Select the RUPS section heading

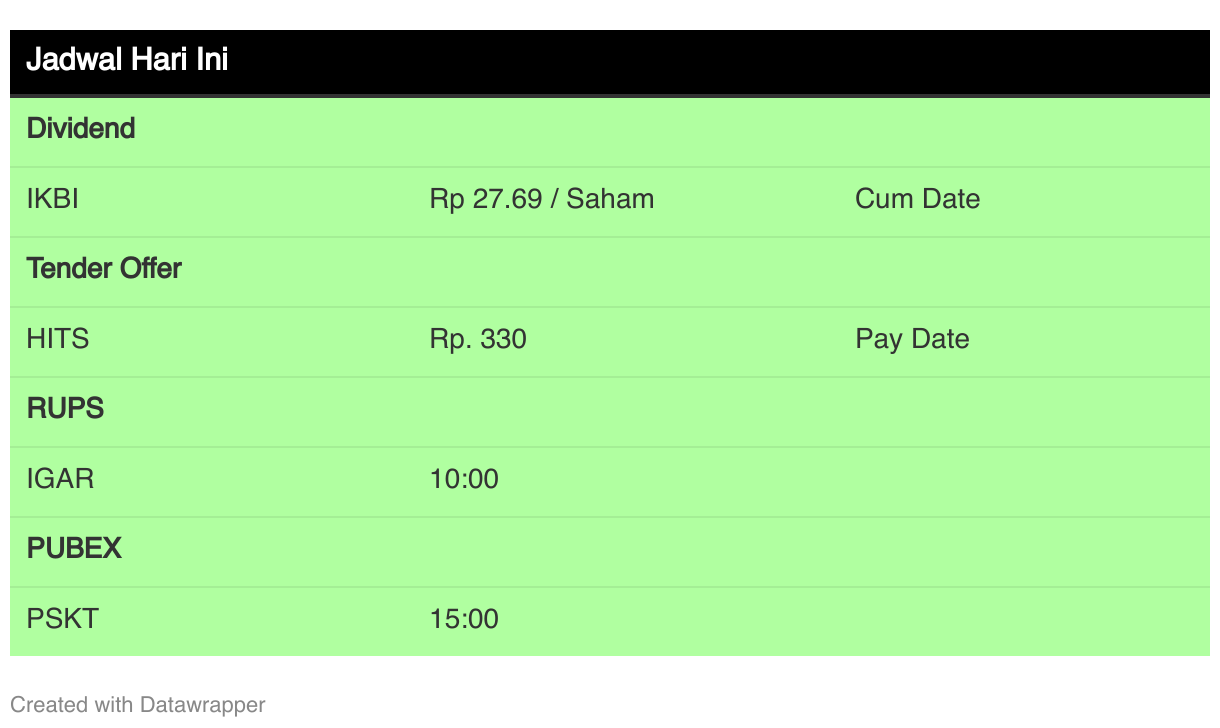(65, 409)
